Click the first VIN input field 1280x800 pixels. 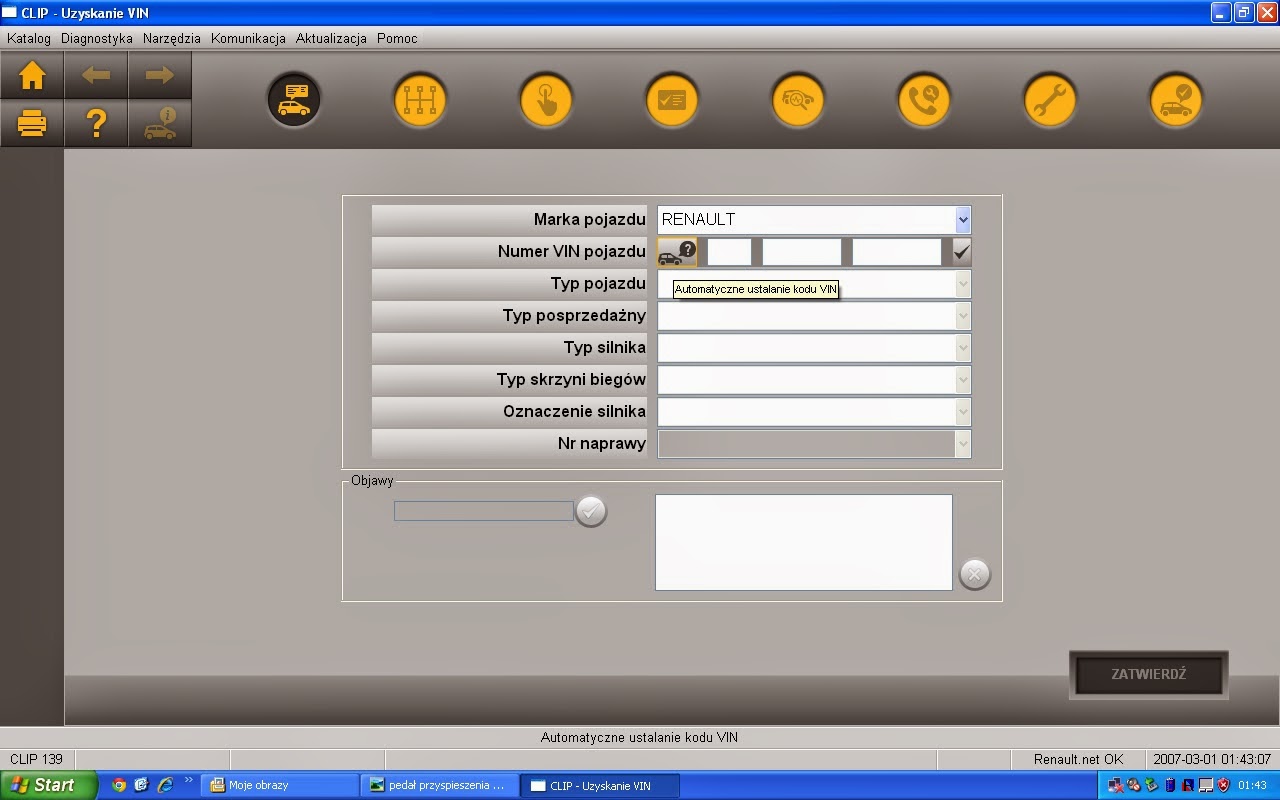point(729,252)
